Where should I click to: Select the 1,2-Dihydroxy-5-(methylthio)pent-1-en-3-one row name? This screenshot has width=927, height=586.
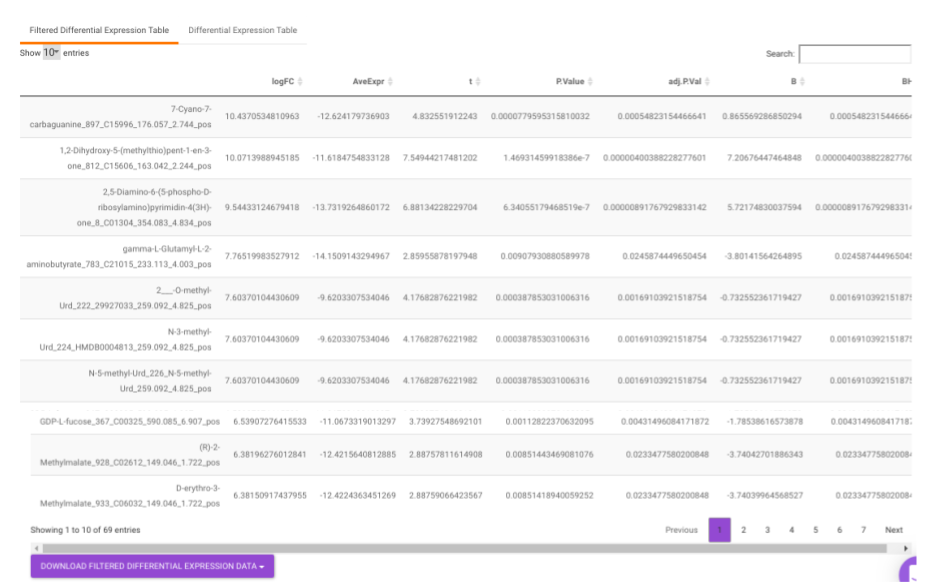point(135,158)
